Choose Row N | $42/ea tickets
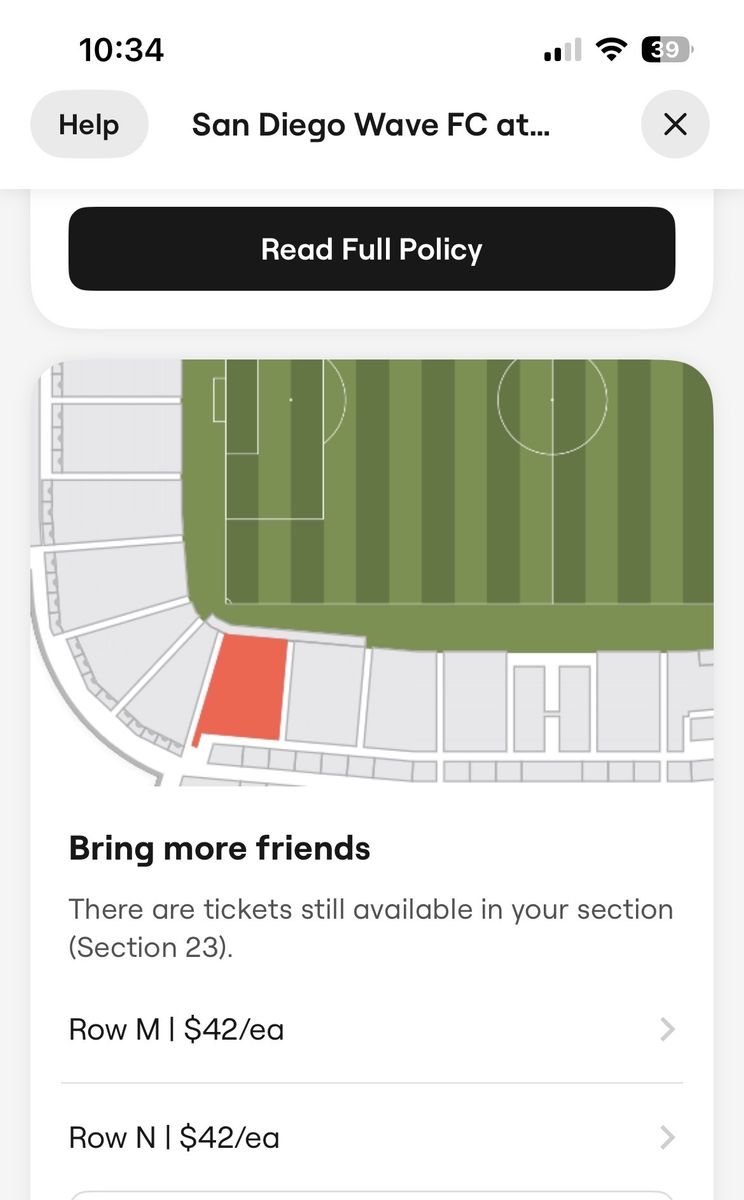 pyautogui.click(x=174, y=1137)
